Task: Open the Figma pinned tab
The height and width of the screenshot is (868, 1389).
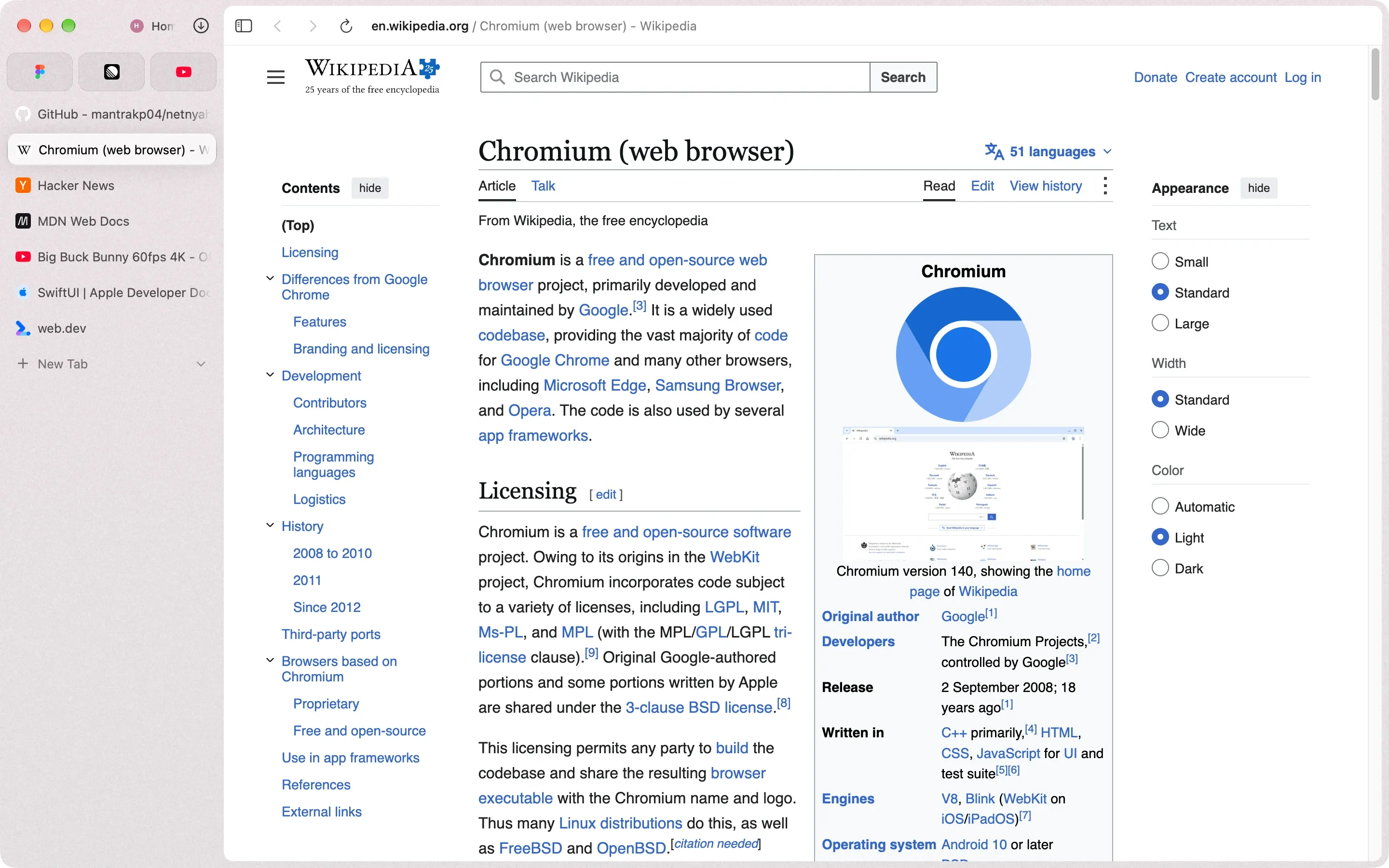Action: point(40,72)
